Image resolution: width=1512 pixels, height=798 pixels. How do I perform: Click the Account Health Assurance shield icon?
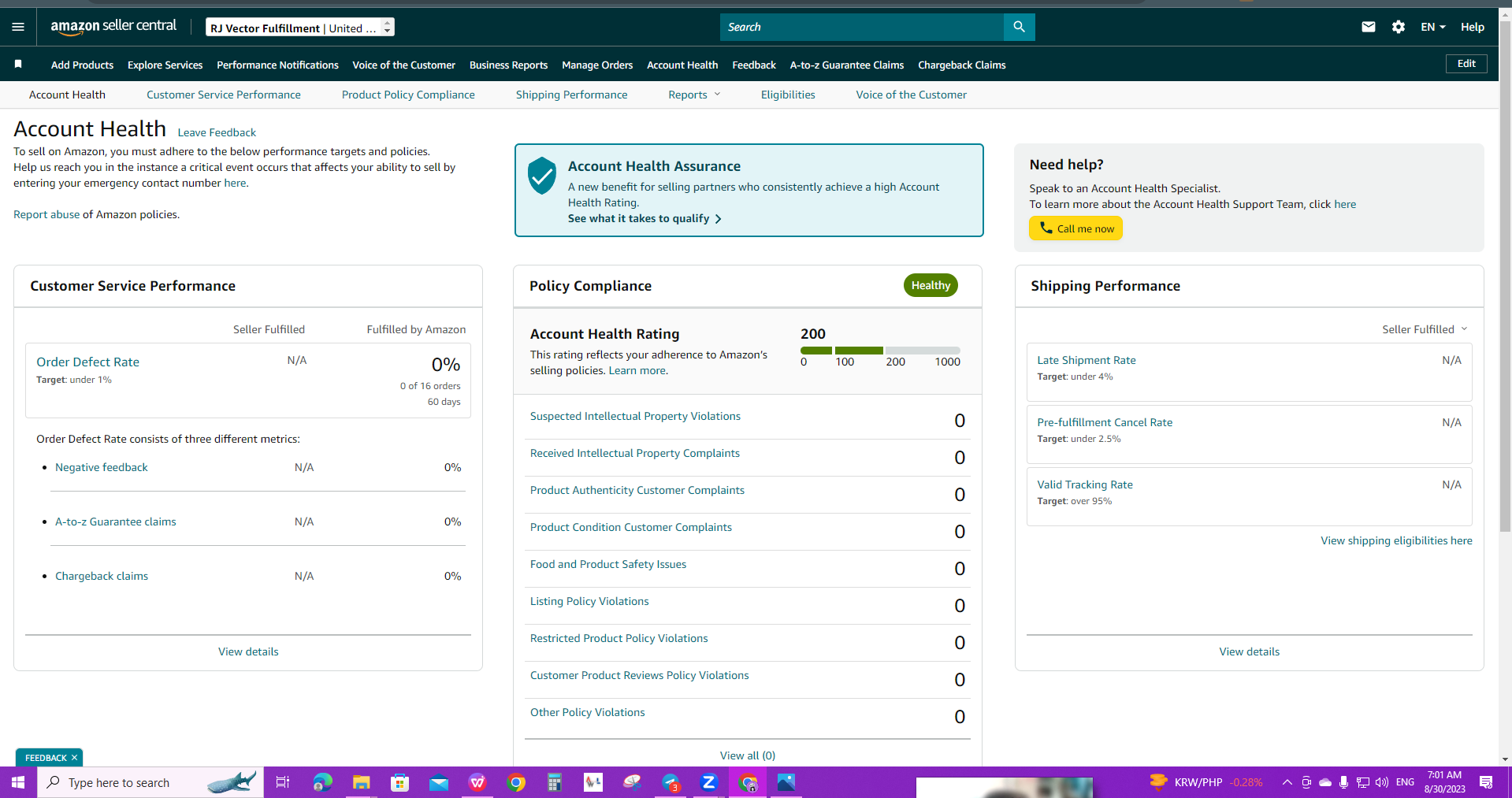[x=542, y=175]
